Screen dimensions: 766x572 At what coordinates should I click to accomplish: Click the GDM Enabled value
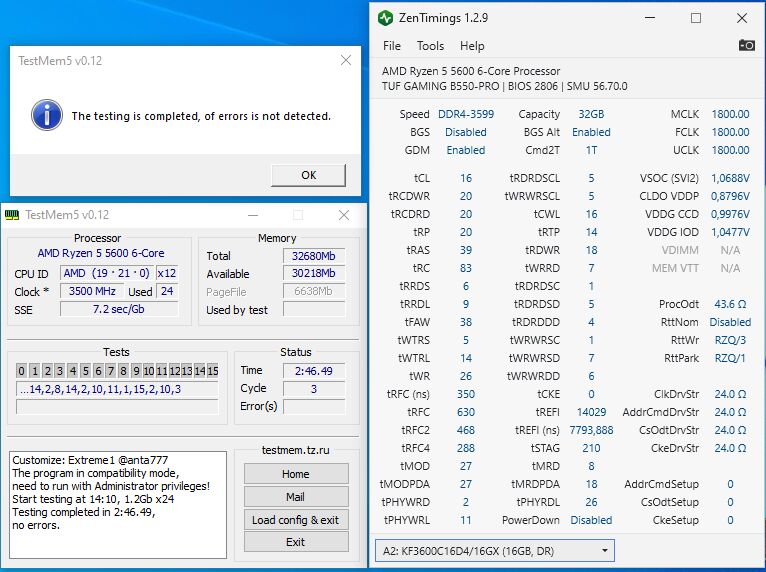click(x=466, y=150)
